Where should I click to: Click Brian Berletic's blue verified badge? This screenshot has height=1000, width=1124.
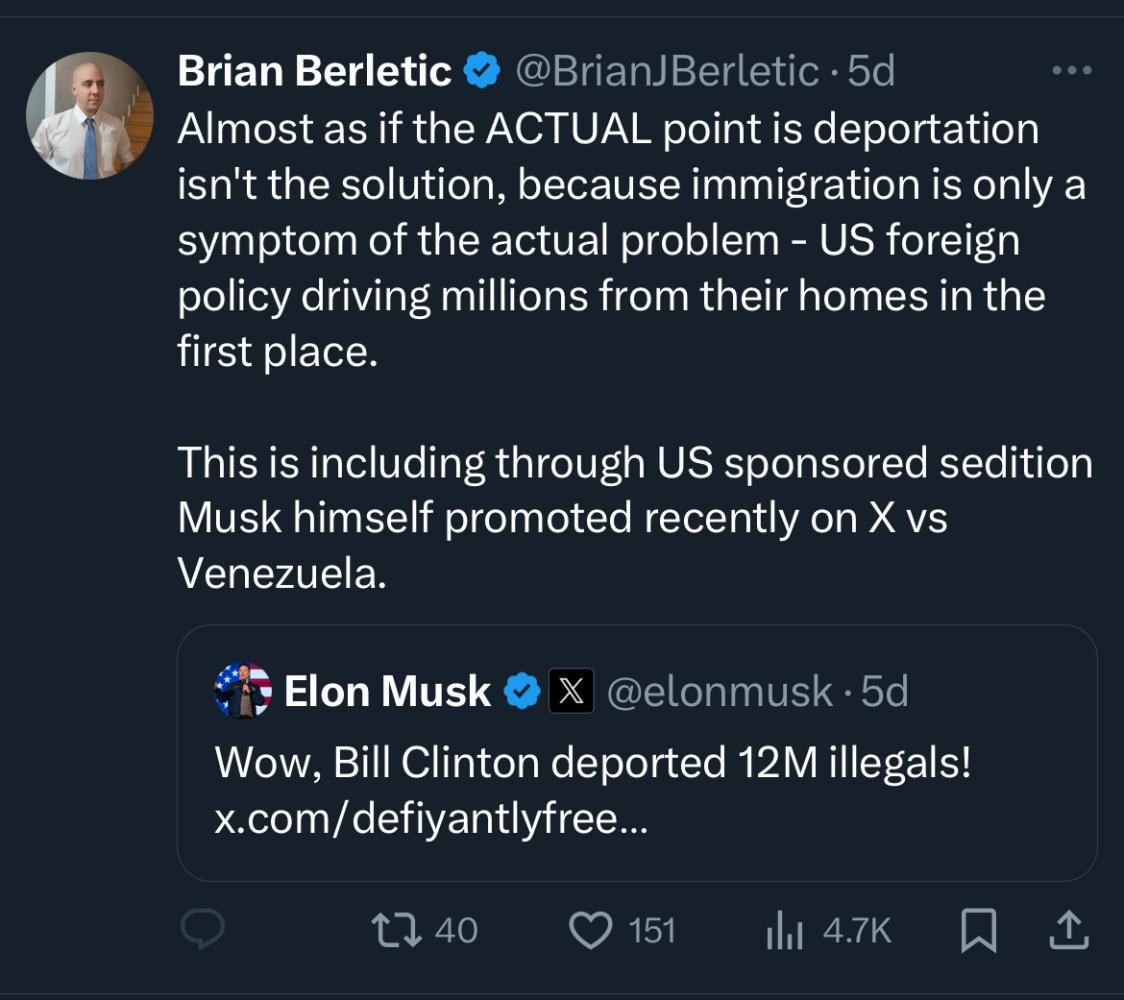click(483, 71)
